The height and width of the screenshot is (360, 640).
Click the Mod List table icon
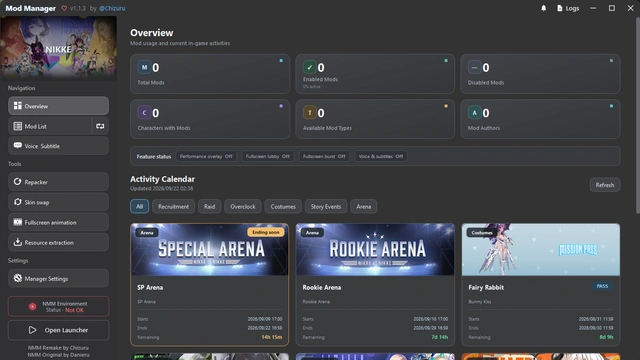[18, 126]
